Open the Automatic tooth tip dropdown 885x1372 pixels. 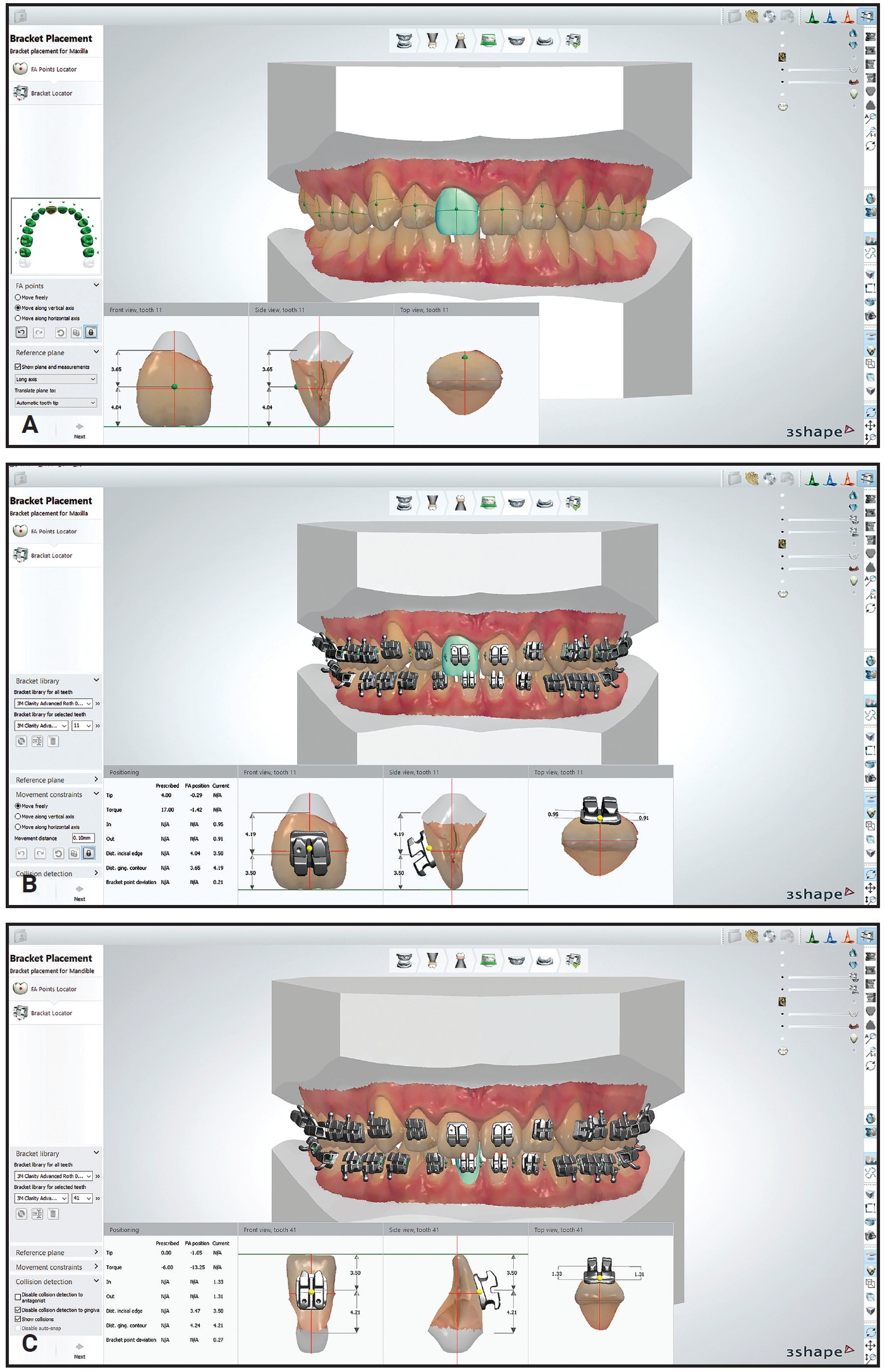click(x=56, y=403)
